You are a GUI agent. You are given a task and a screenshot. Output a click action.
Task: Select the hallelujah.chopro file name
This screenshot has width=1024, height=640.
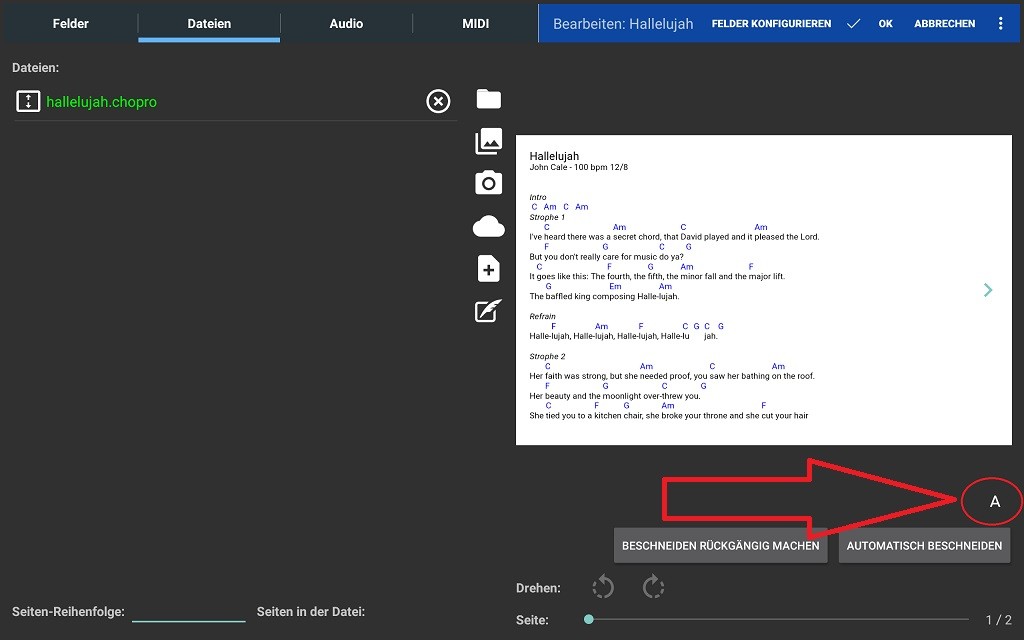[x=101, y=102]
